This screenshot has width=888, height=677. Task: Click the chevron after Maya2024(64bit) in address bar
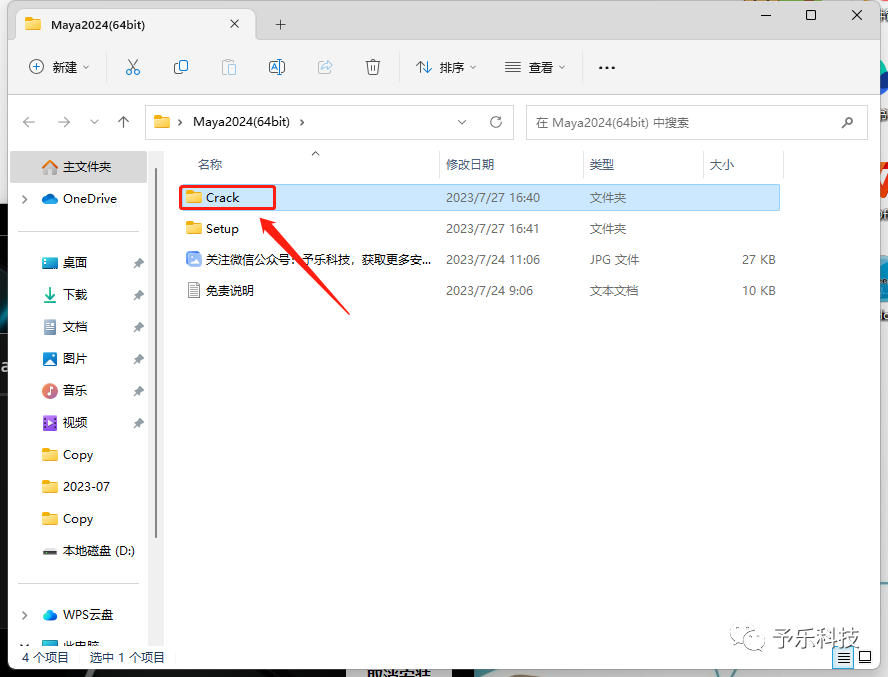coord(302,122)
